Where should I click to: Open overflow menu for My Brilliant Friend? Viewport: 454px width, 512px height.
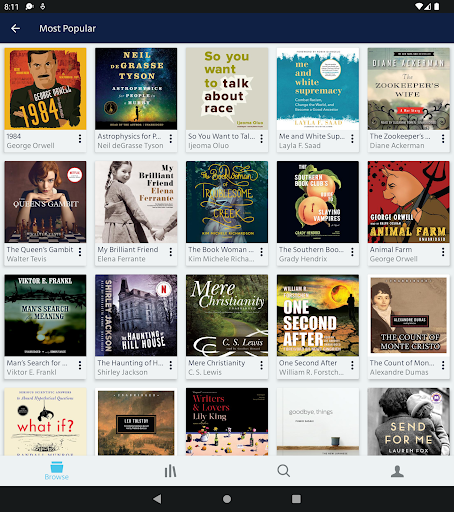click(x=171, y=252)
